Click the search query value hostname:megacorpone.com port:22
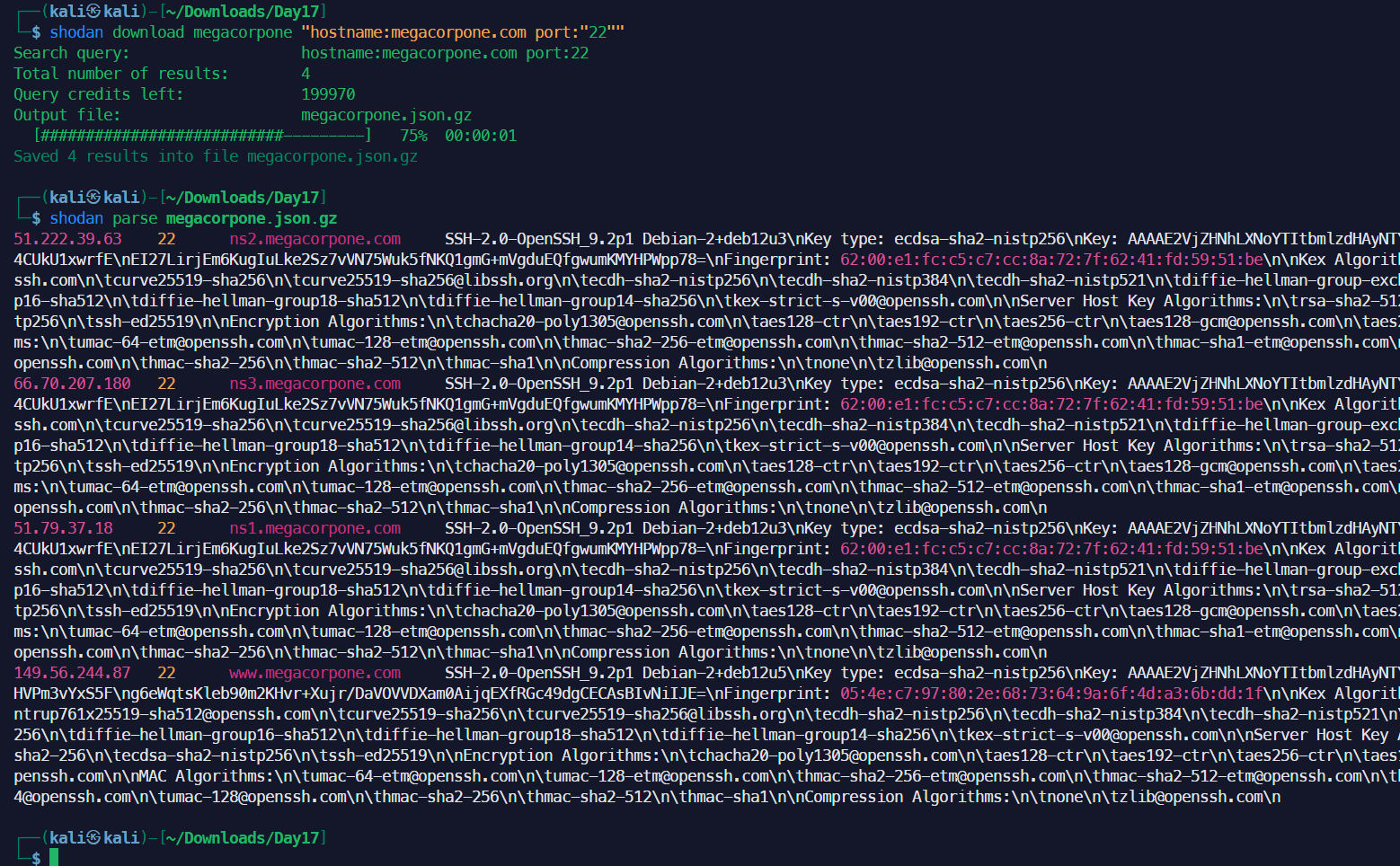Viewport: 1400px width, 866px height. (x=445, y=53)
